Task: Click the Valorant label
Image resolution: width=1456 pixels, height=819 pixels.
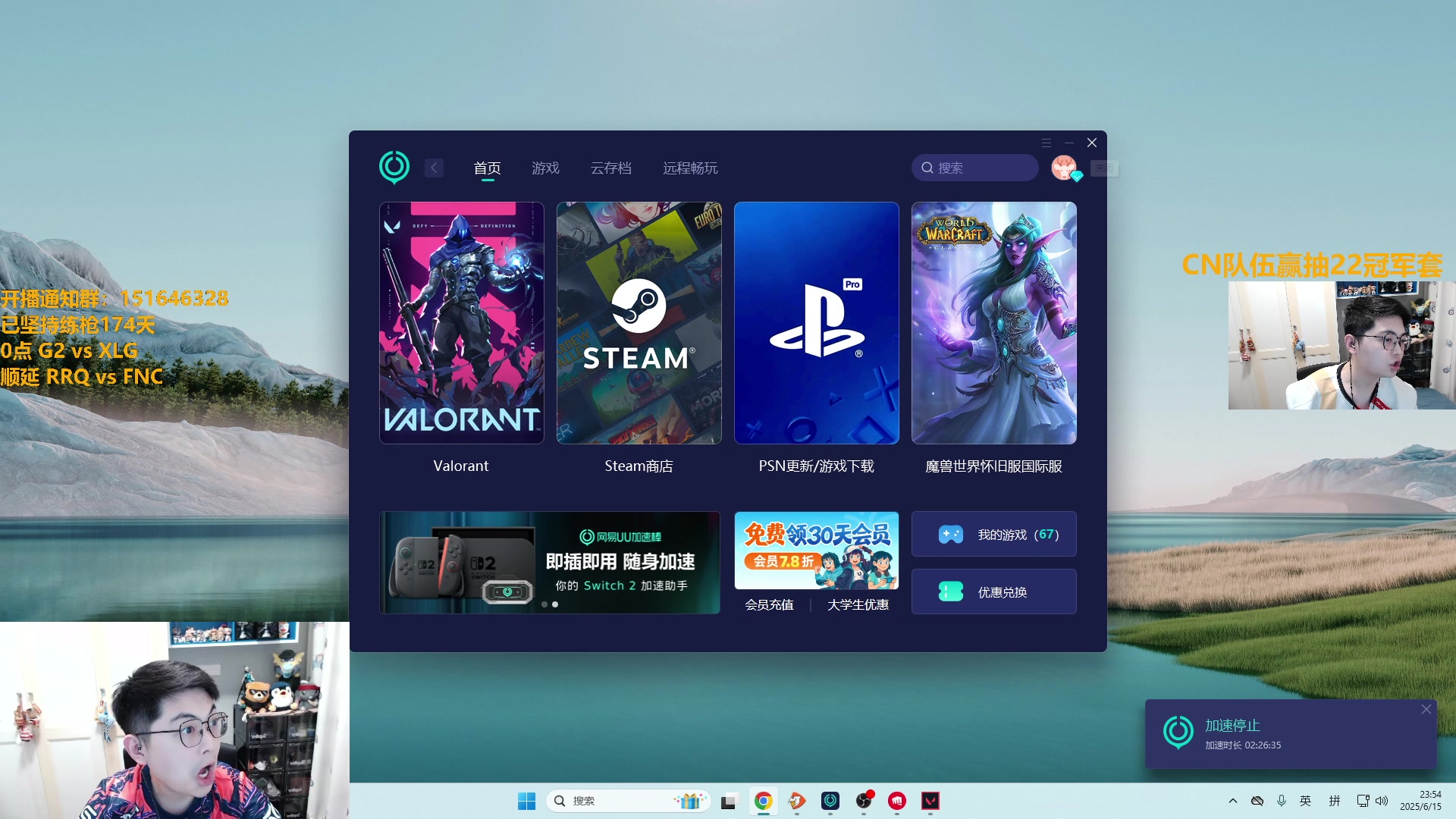Action: pos(461,466)
